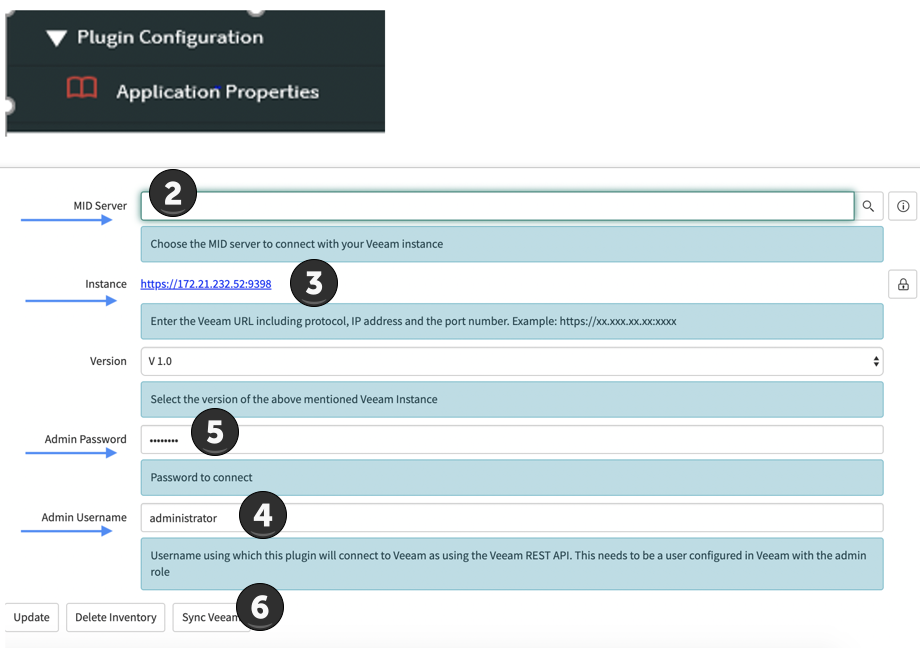Click the Admin Username field
This screenshot has width=920, height=648.
pyautogui.click(x=512, y=518)
